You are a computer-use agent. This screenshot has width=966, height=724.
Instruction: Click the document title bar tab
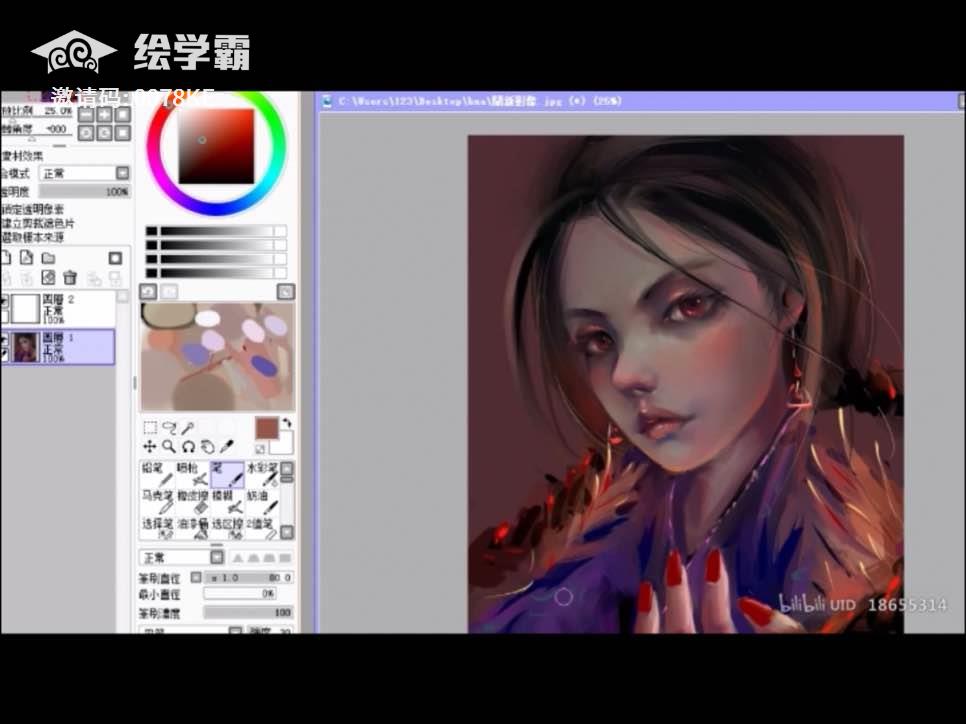point(639,101)
